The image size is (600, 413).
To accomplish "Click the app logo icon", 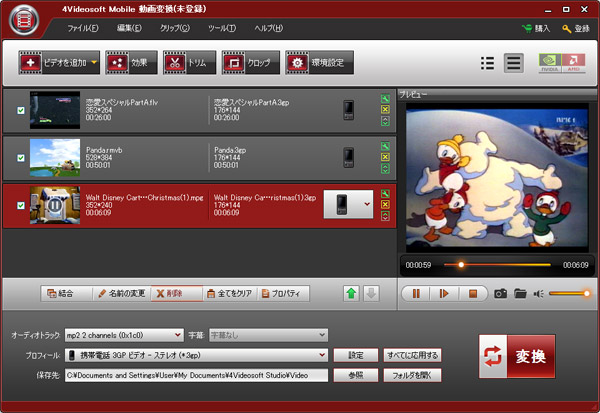I will tap(24, 20).
